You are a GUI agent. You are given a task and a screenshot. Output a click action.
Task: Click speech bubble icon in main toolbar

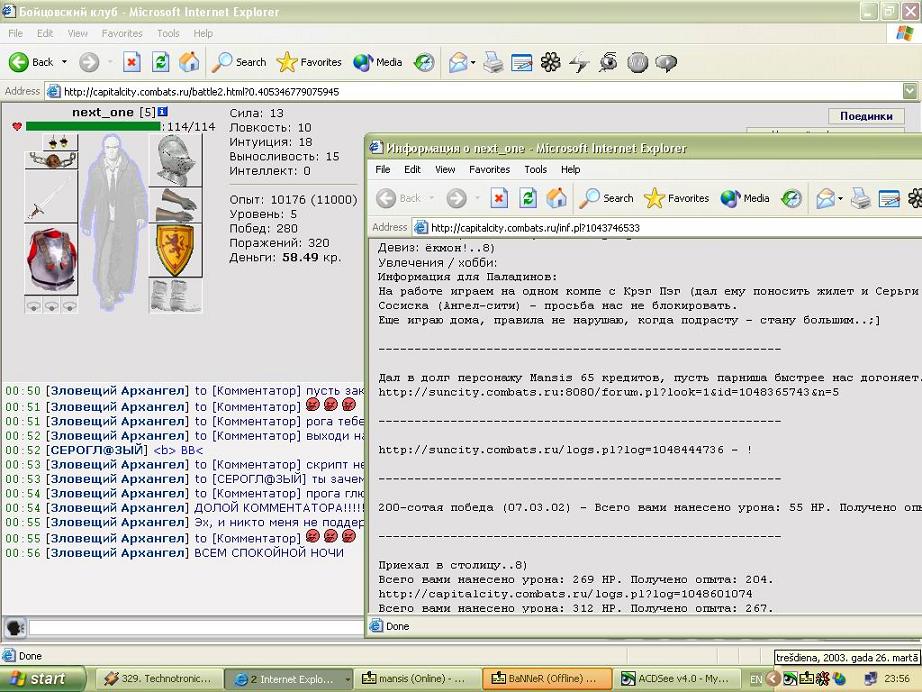[x=666, y=62]
